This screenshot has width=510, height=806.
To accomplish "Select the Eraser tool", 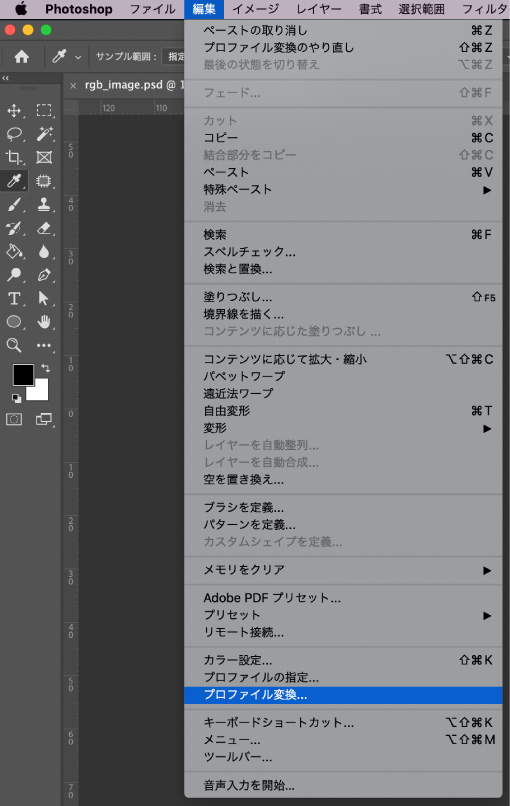I will click(x=44, y=228).
